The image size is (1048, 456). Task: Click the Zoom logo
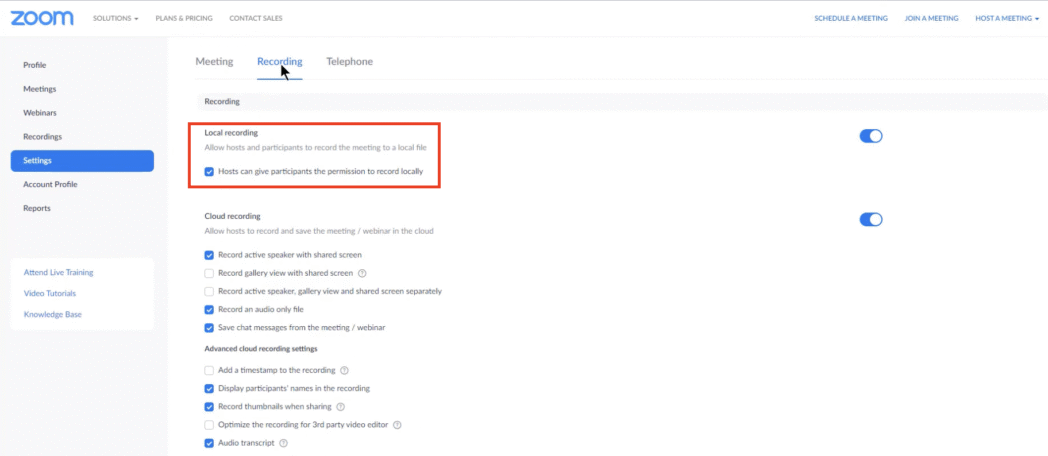coord(42,18)
